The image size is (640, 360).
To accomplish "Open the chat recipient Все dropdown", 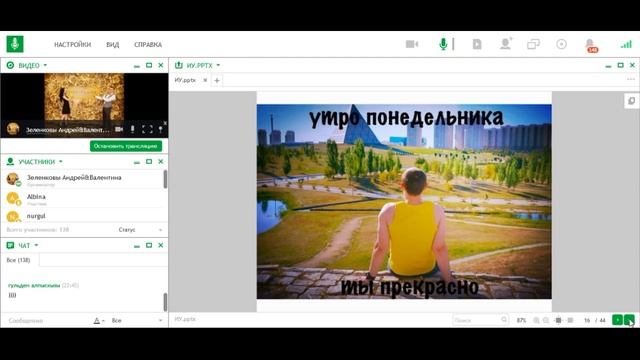I will coord(137,321).
